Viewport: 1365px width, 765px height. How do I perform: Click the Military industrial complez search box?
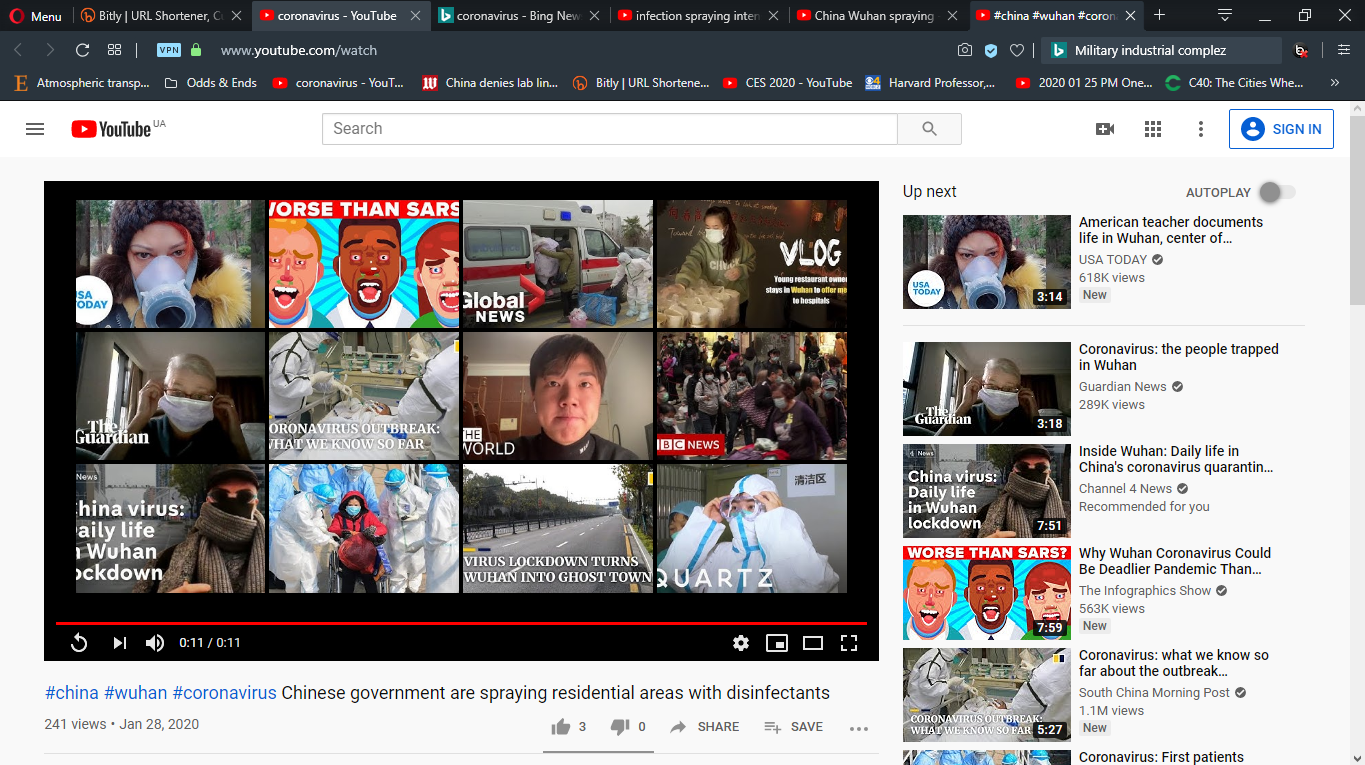[x=1161, y=50]
